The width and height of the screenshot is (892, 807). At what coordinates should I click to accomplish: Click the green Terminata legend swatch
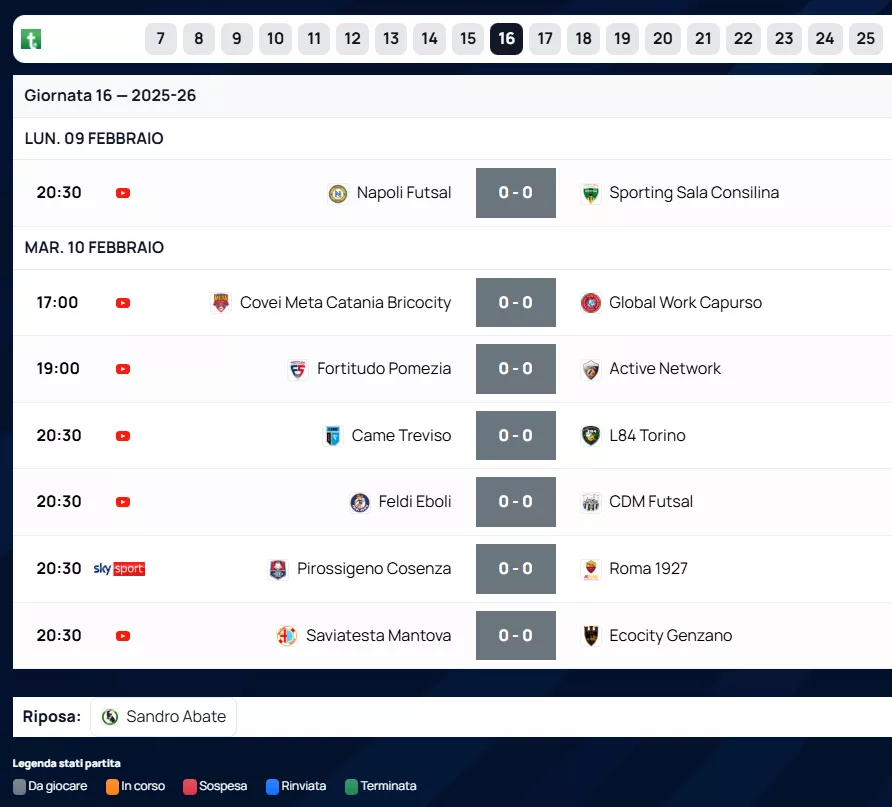coord(351,787)
